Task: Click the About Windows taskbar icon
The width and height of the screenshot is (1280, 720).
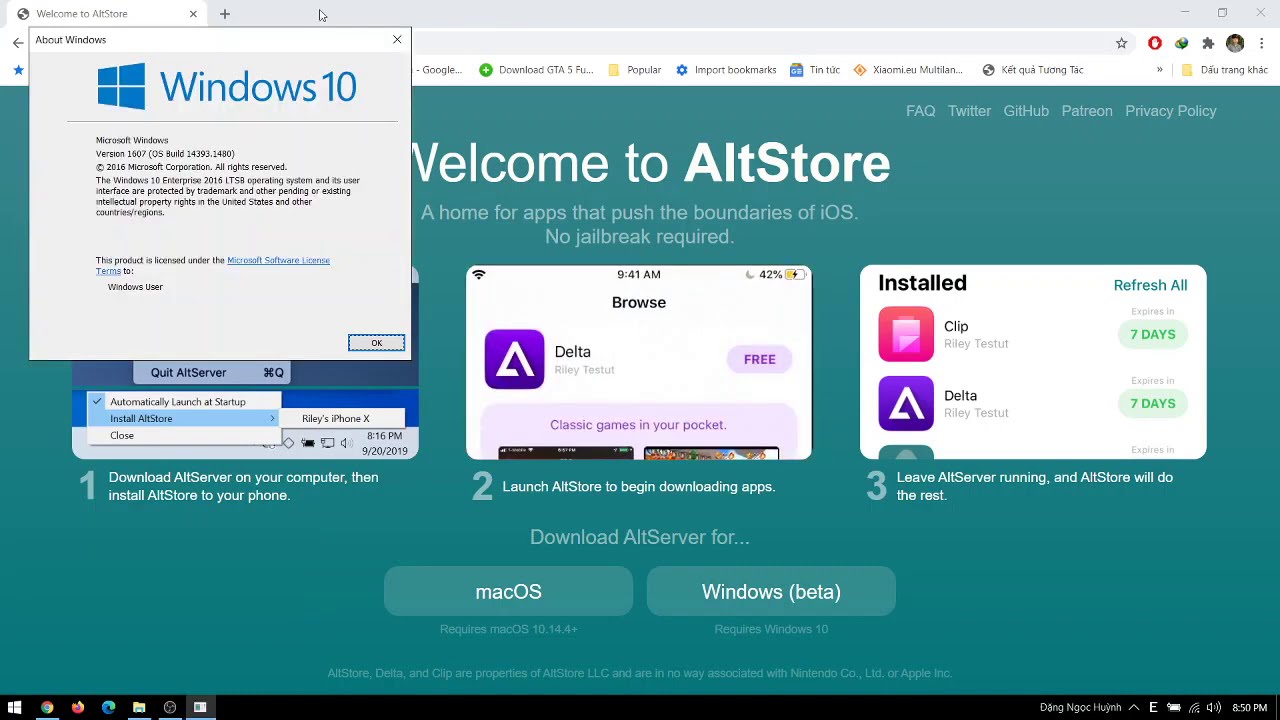Action: (200, 707)
